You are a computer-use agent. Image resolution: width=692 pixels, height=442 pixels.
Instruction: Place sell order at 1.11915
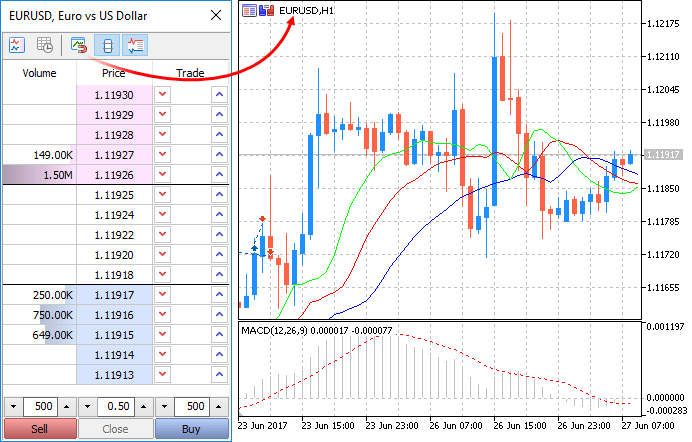[x=162, y=334]
